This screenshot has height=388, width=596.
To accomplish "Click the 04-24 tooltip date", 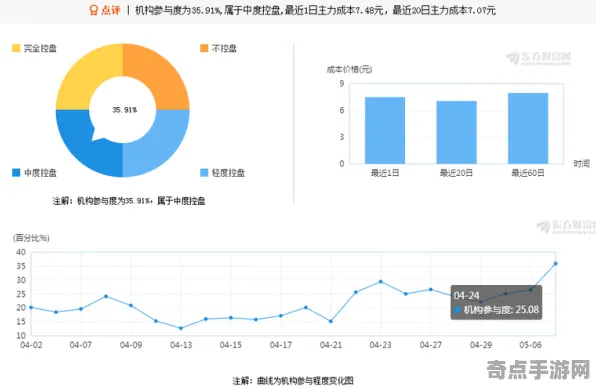I will coord(466,296).
